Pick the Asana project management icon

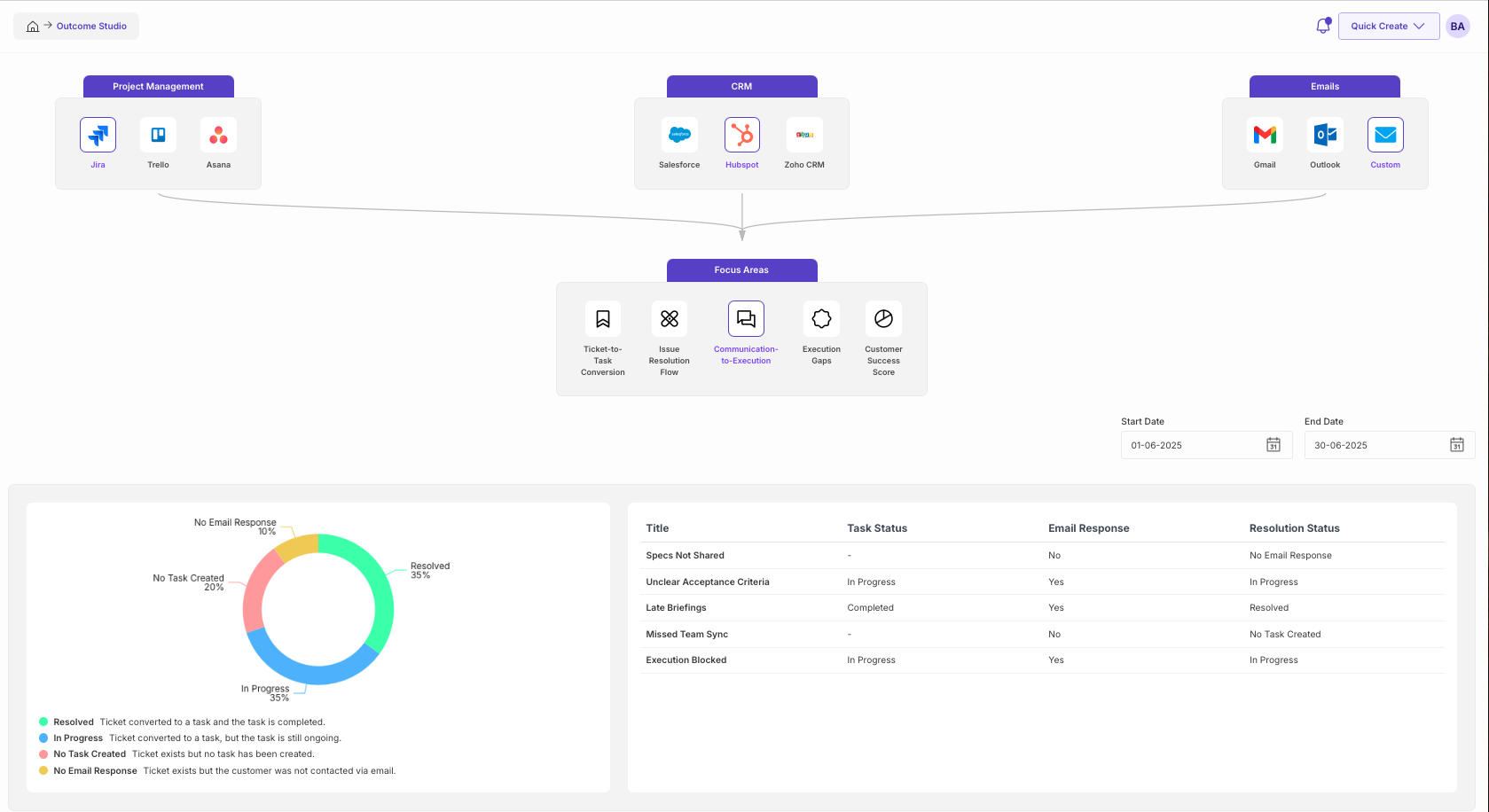click(x=218, y=135)
